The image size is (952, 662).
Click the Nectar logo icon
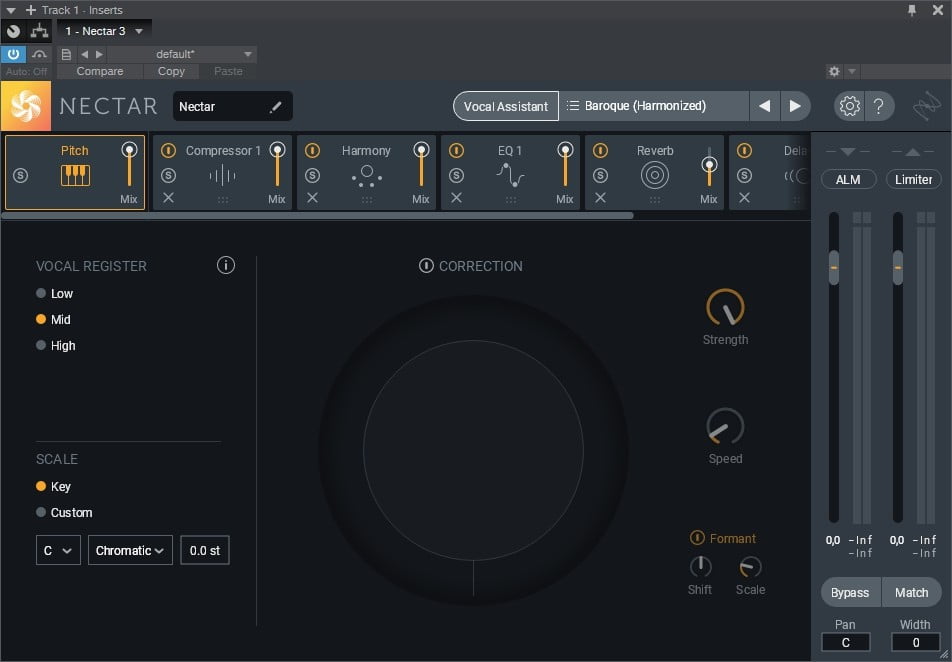pos(26,106)
